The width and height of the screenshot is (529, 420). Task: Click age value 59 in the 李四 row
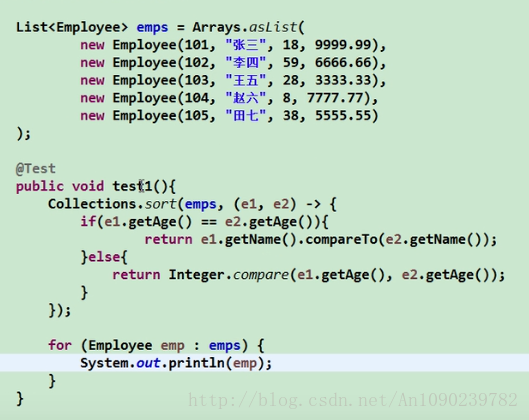290,62
